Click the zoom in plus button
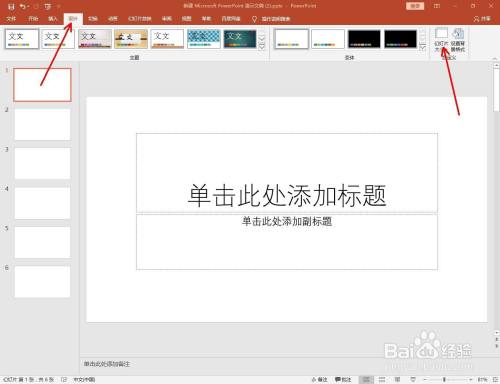This screenshot has width=500, height=384. (x=470, y=380)
